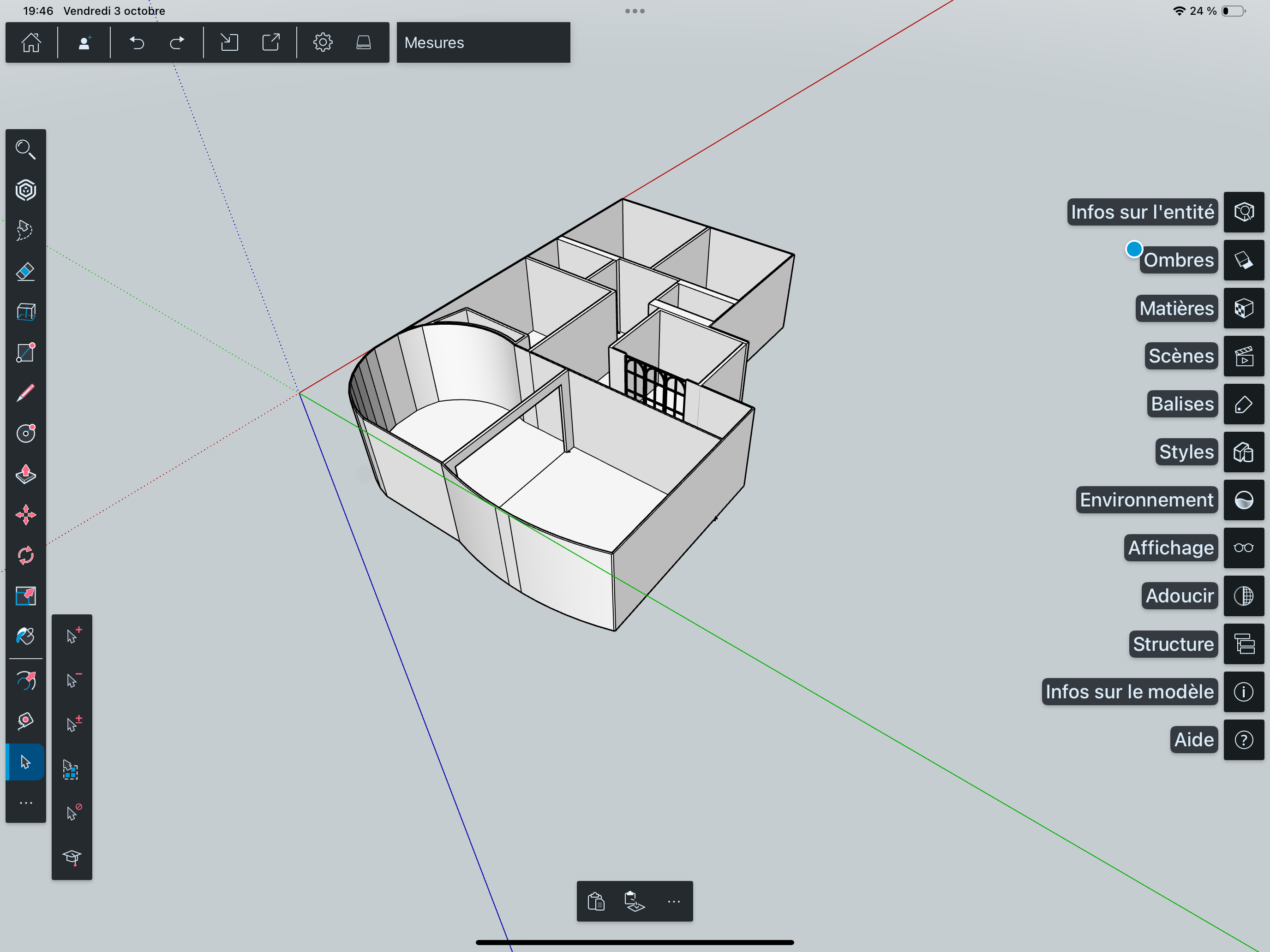Open the add collaborator person icon

pyautogui.click(x=84, y=42)
